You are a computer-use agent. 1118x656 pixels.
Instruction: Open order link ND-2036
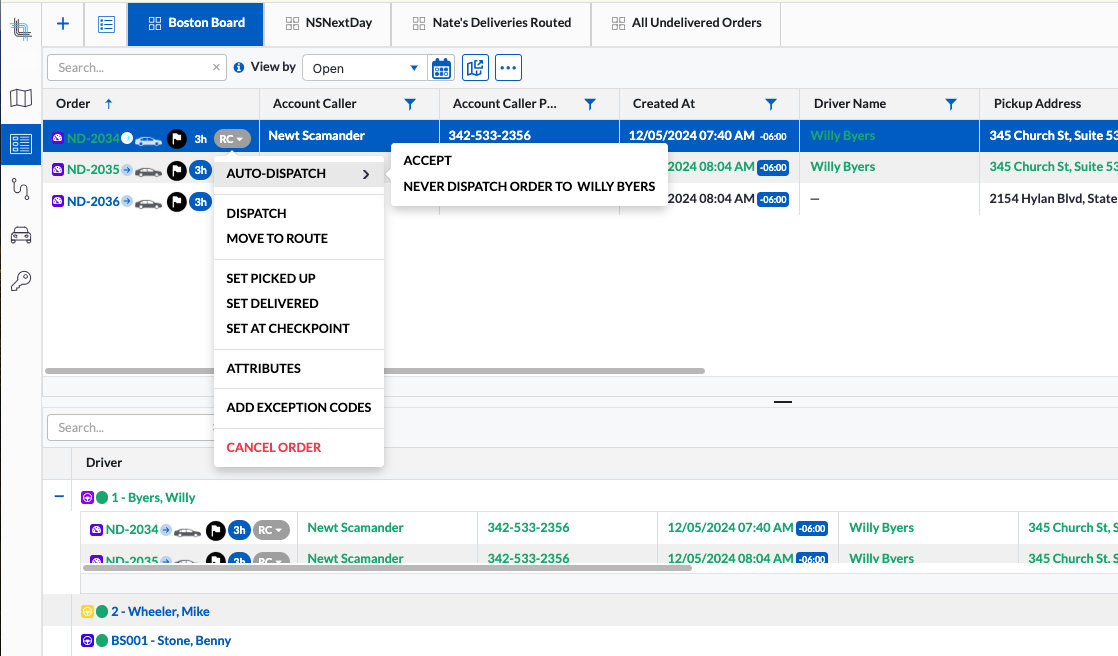coord(93,202)
